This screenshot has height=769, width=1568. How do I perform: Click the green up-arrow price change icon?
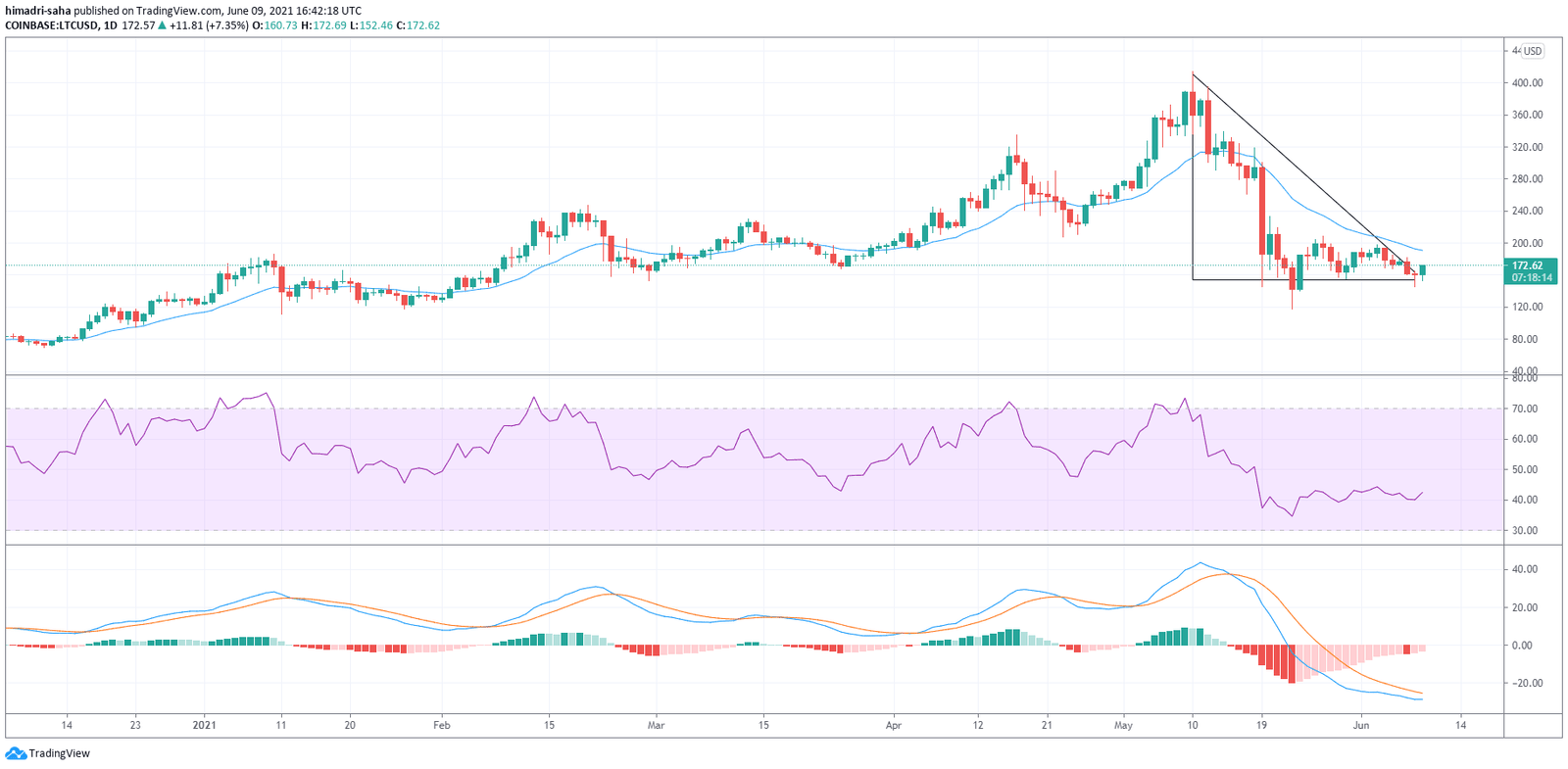pyautogui.click(x=163, y=25)
